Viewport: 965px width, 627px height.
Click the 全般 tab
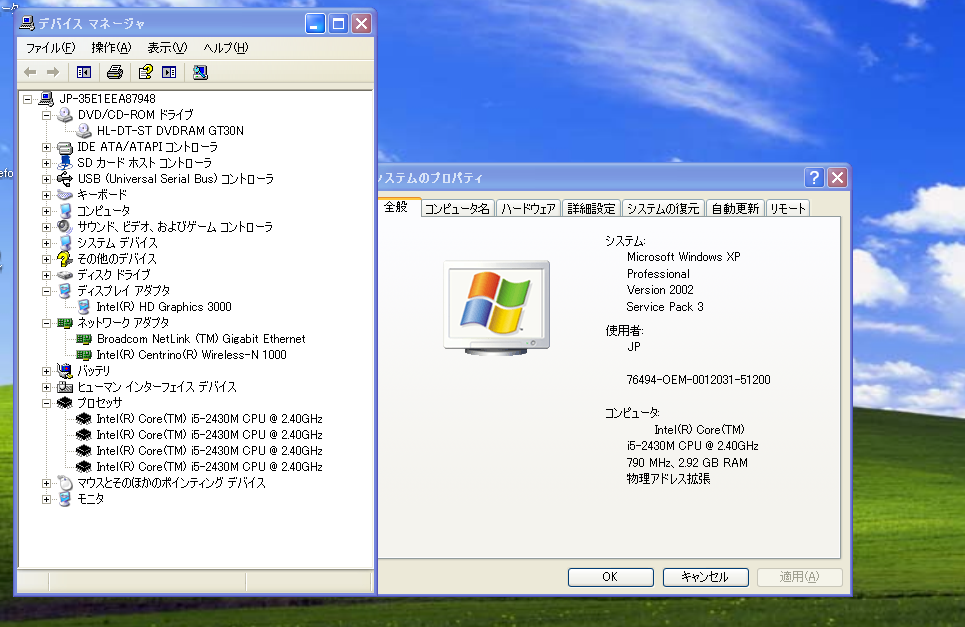pos(396,207)
